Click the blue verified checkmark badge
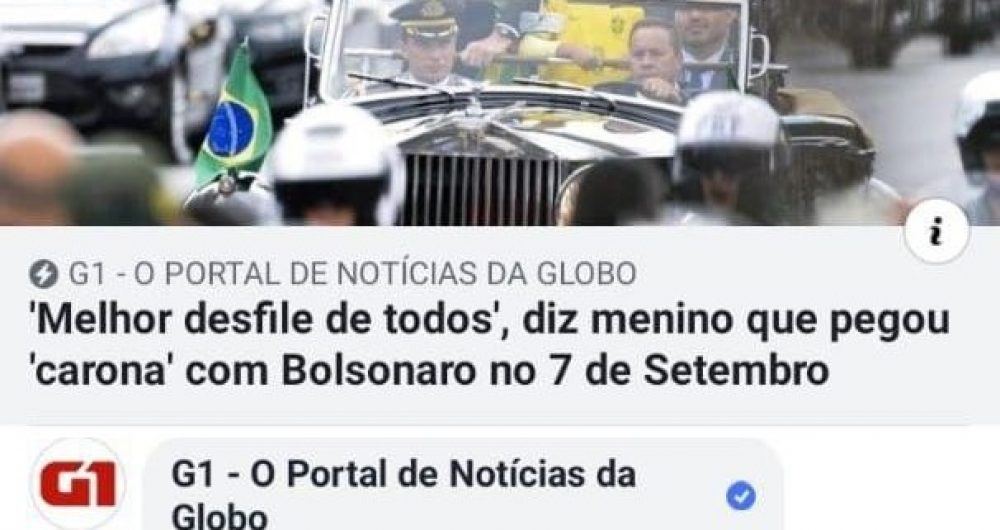The image size is (1000, 530). [740, 496]
